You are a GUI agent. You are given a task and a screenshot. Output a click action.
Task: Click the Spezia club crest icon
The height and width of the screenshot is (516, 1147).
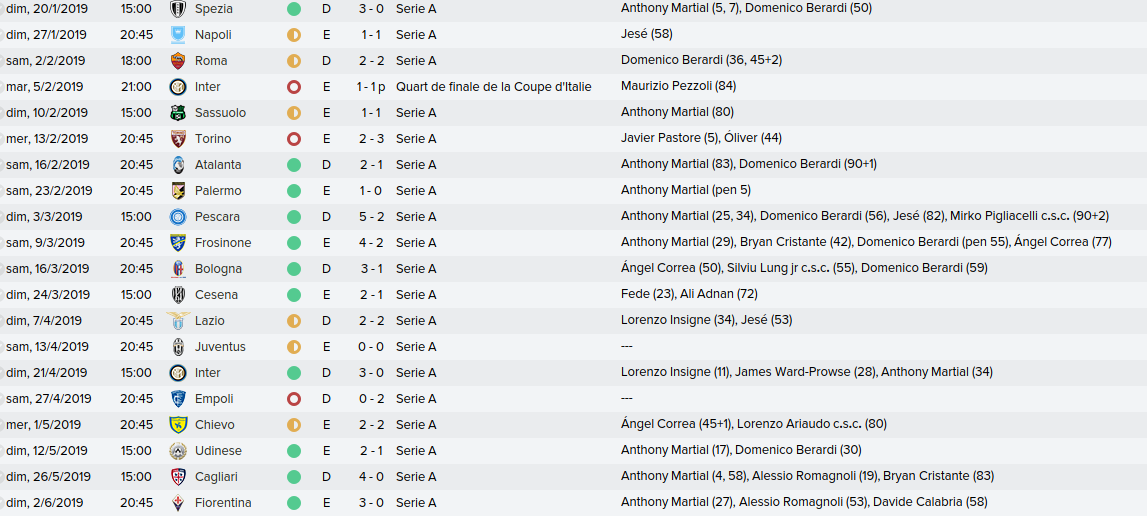click(x=177, y=9)
